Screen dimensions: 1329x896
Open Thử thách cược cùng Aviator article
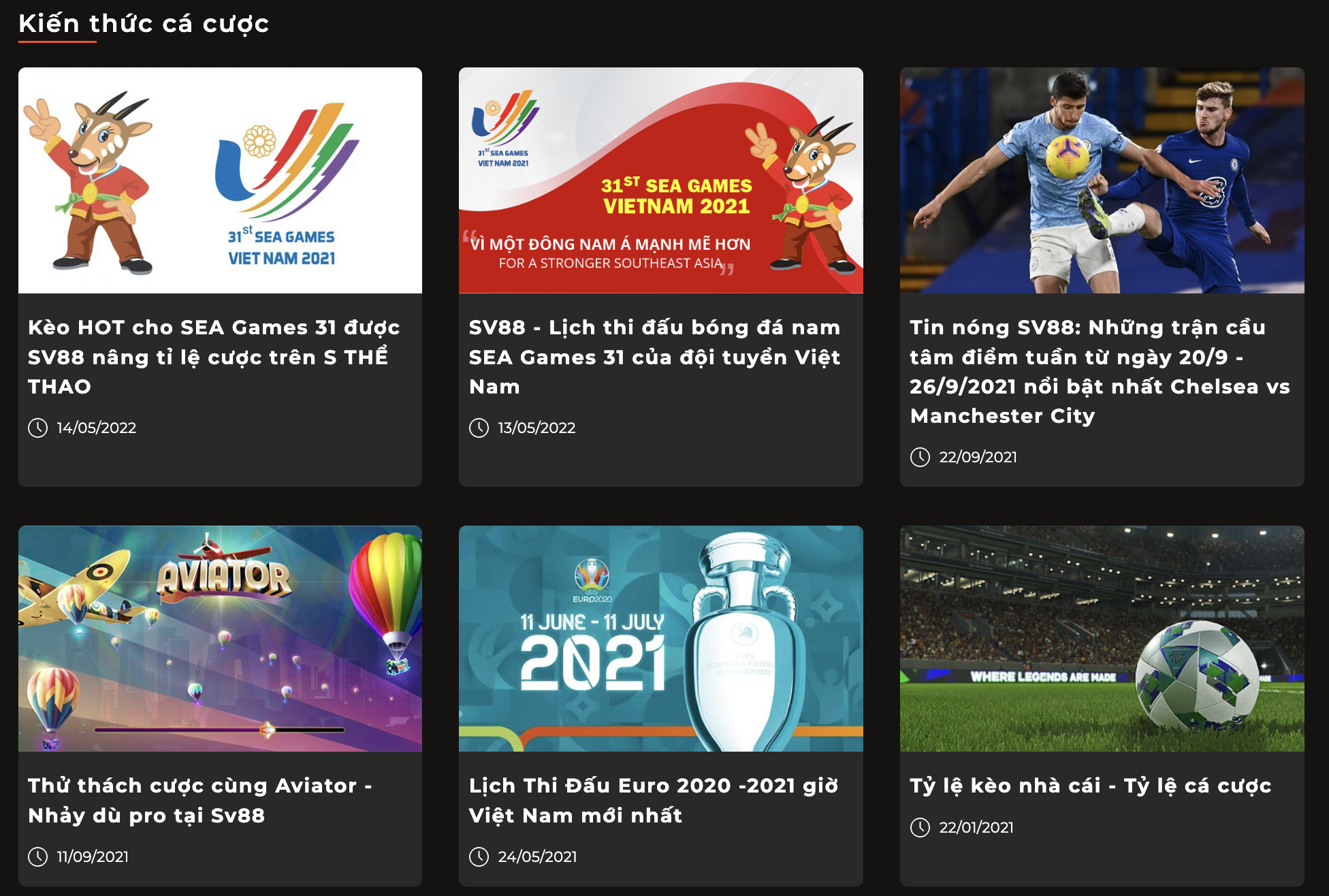200,800
